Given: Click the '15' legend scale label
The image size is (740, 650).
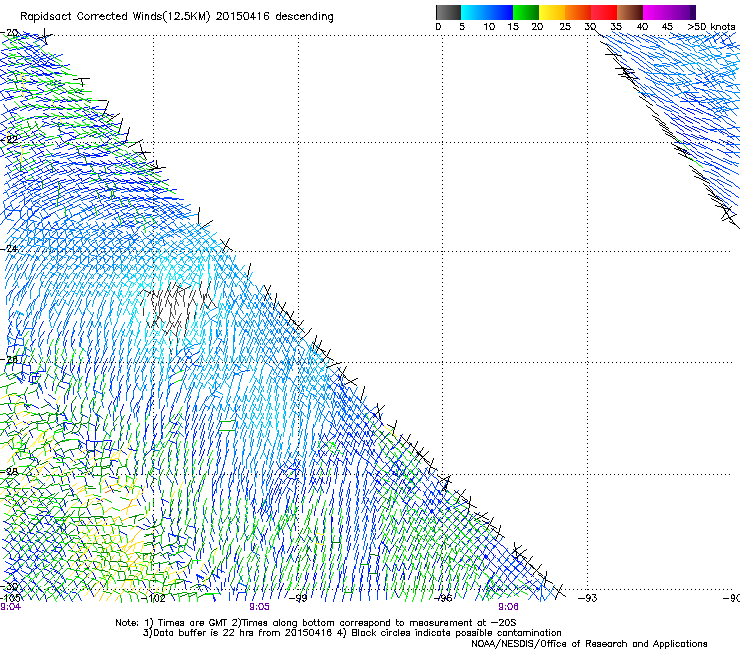Looking at the screenshot, I should pyautogui.click(x=513, y=27).
